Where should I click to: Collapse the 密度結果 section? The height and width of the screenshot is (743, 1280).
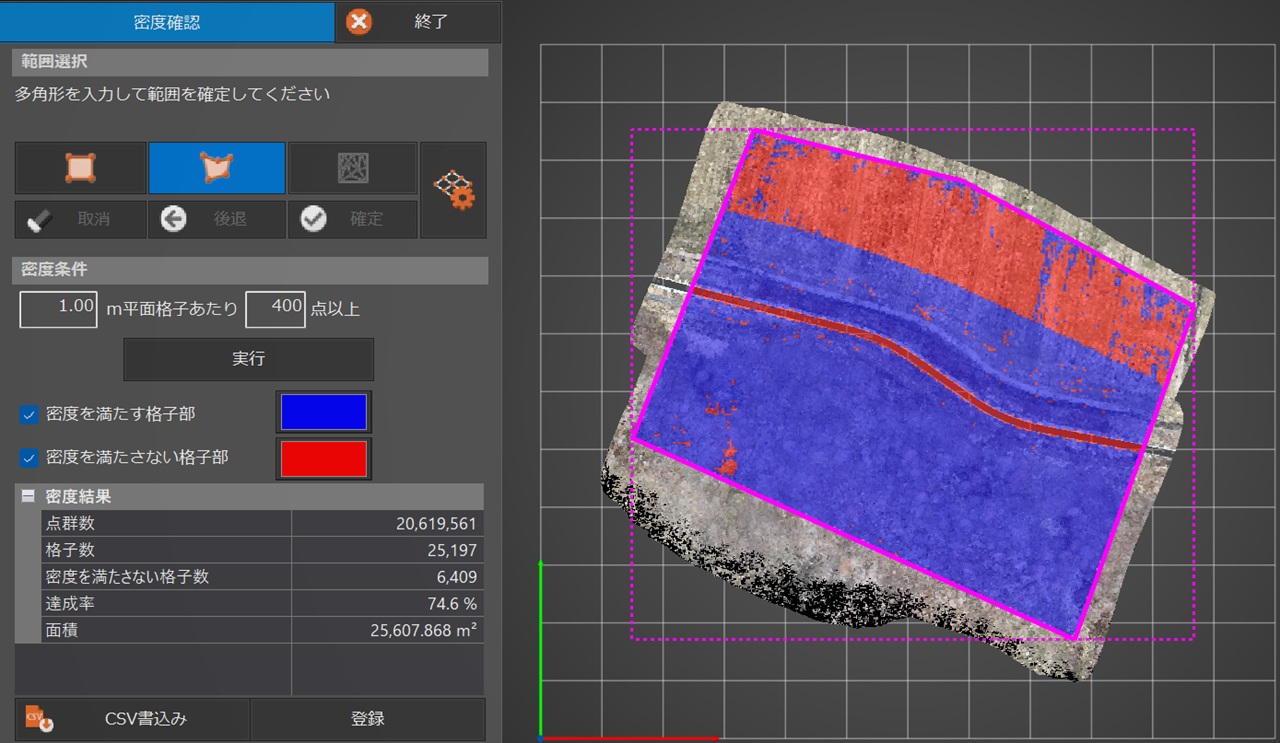28,496
